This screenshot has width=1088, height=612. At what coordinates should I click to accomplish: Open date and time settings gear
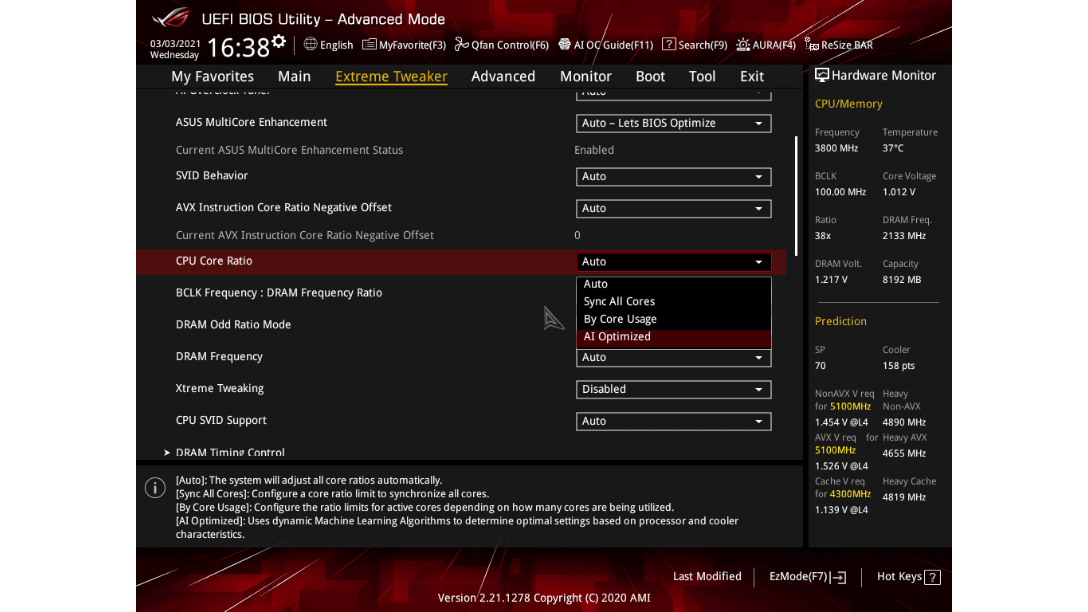tap(279, 42)
